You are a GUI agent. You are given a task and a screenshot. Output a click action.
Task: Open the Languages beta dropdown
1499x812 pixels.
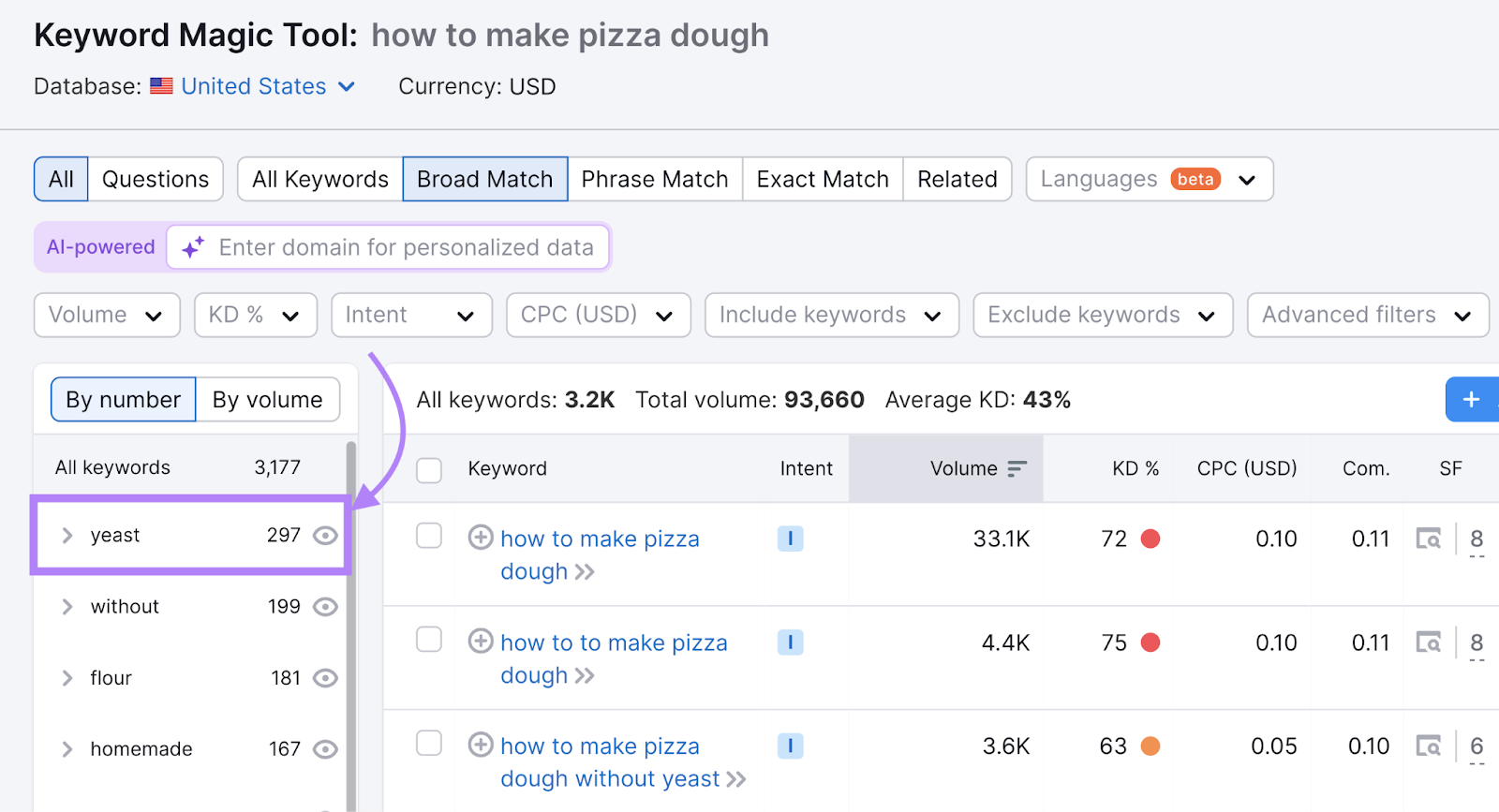click(1149, 179)
